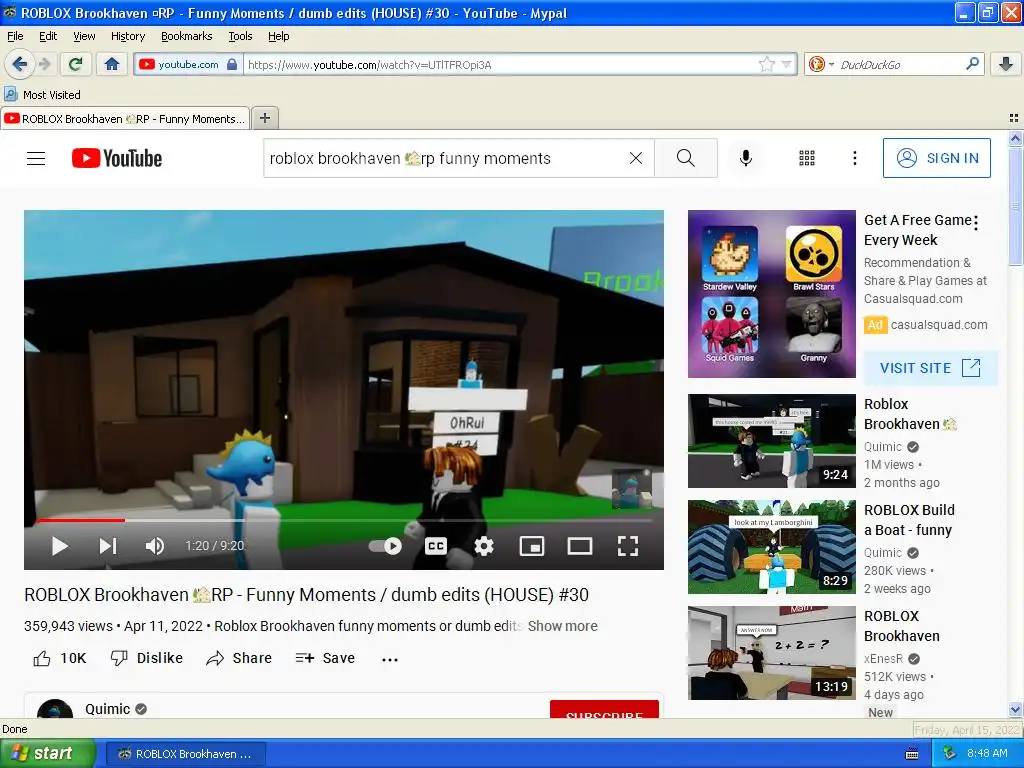The height and width of the screenshot is (768, 1024).
Task: Open the list all tabs button
Action: 1014,118
